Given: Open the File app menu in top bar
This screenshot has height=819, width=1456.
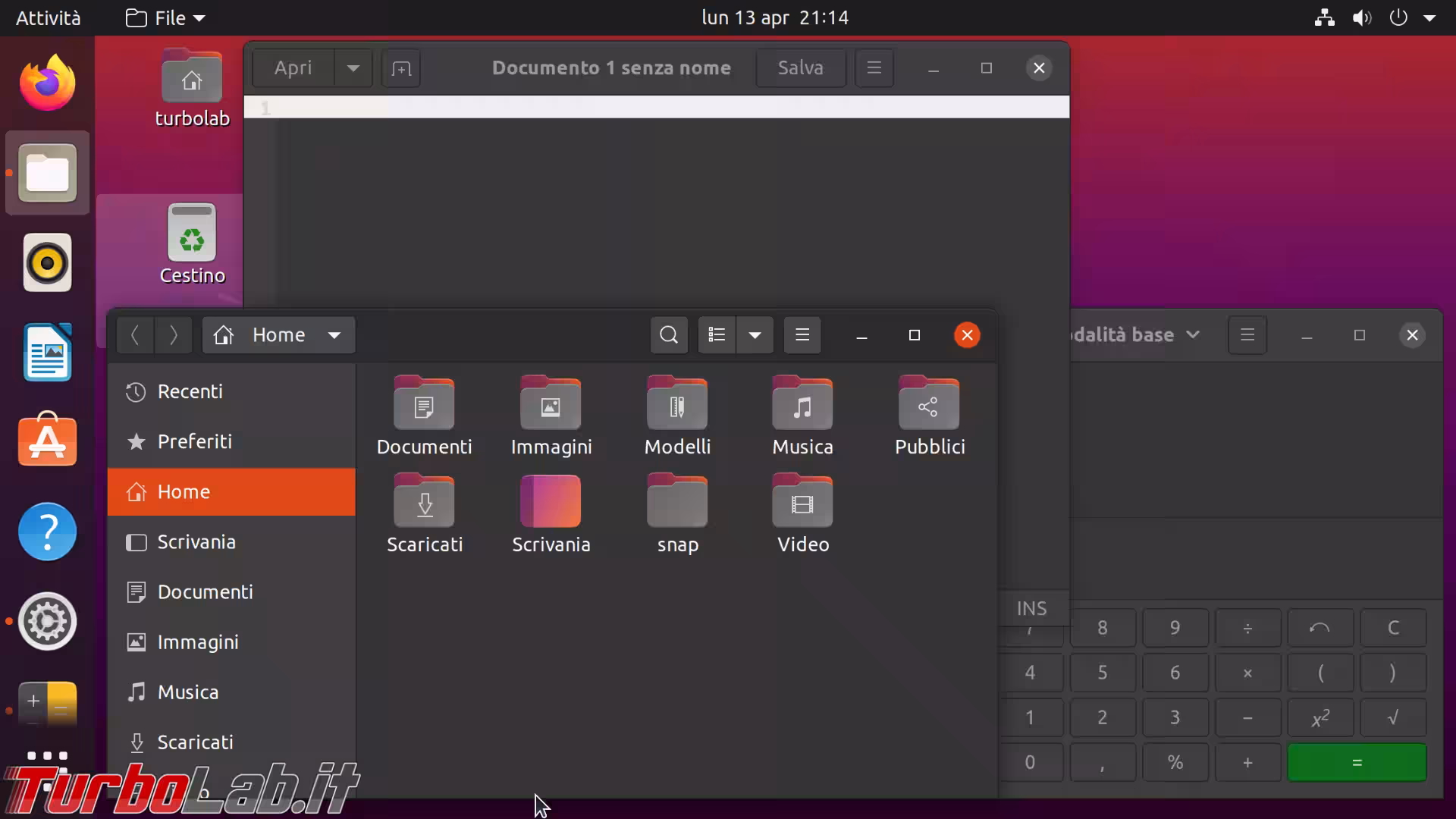Looking at the screenshot, I should pos(166,17).
